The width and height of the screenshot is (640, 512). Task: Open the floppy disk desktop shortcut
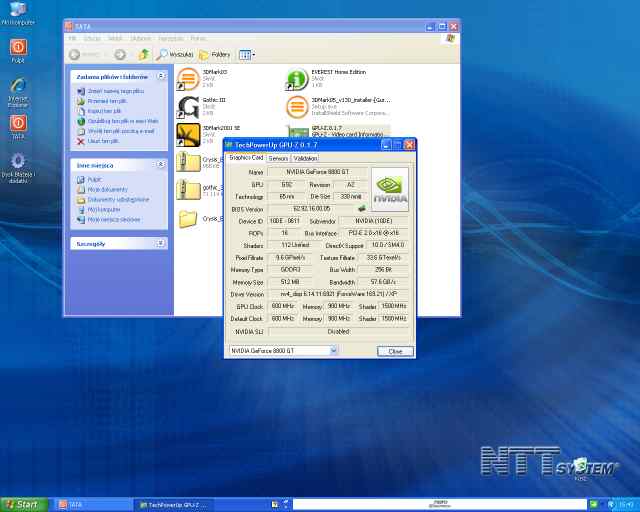(x=18, y=167)
